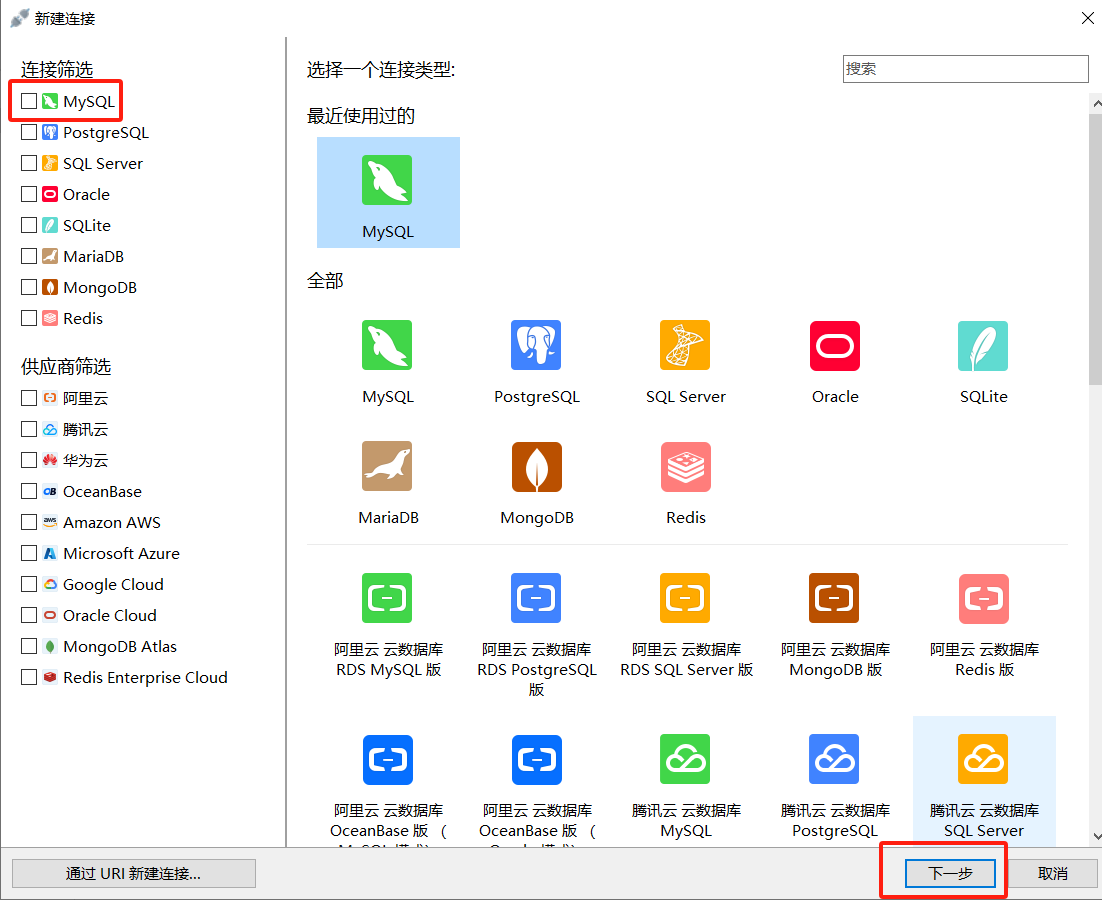The width and height of the screenshot is (1102, 900).
Task: Choose MySQL in the All section
Action: (387, 345)
